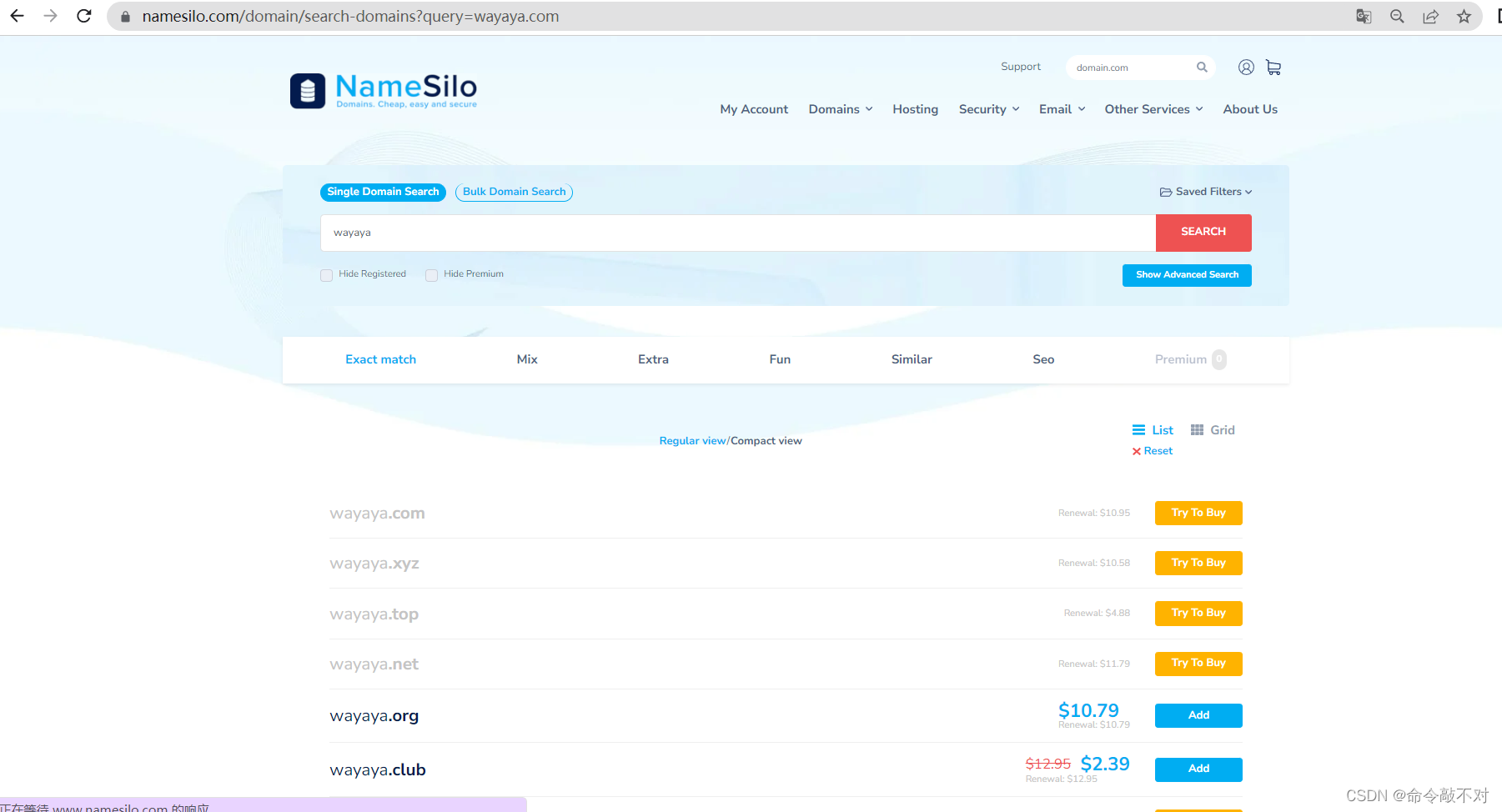
Task: Bookmark this page with star icon
Action: [x=1464, y=16]
